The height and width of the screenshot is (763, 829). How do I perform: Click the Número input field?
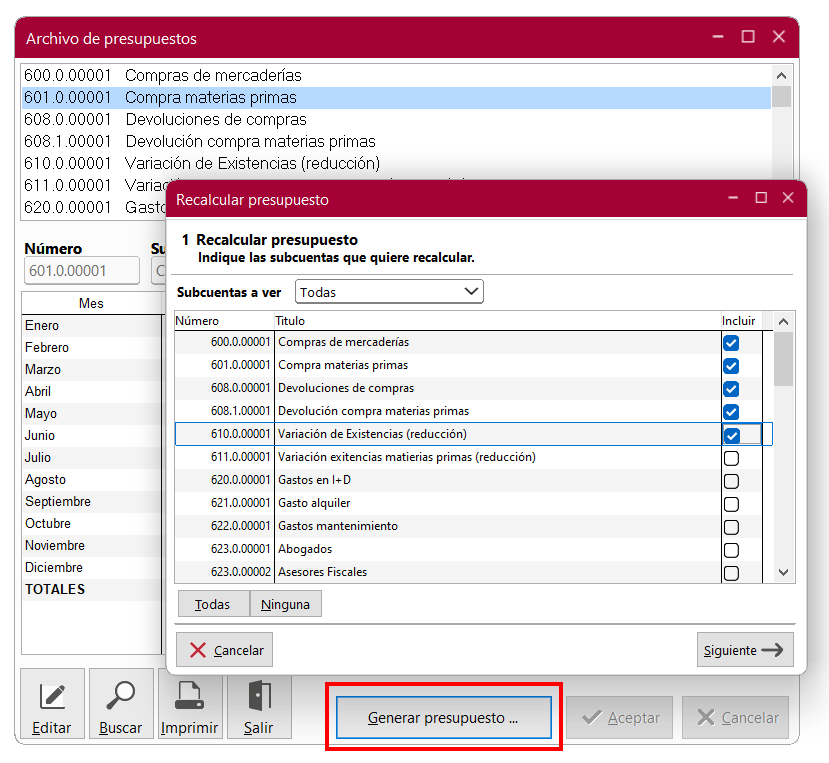pos(82,270)
